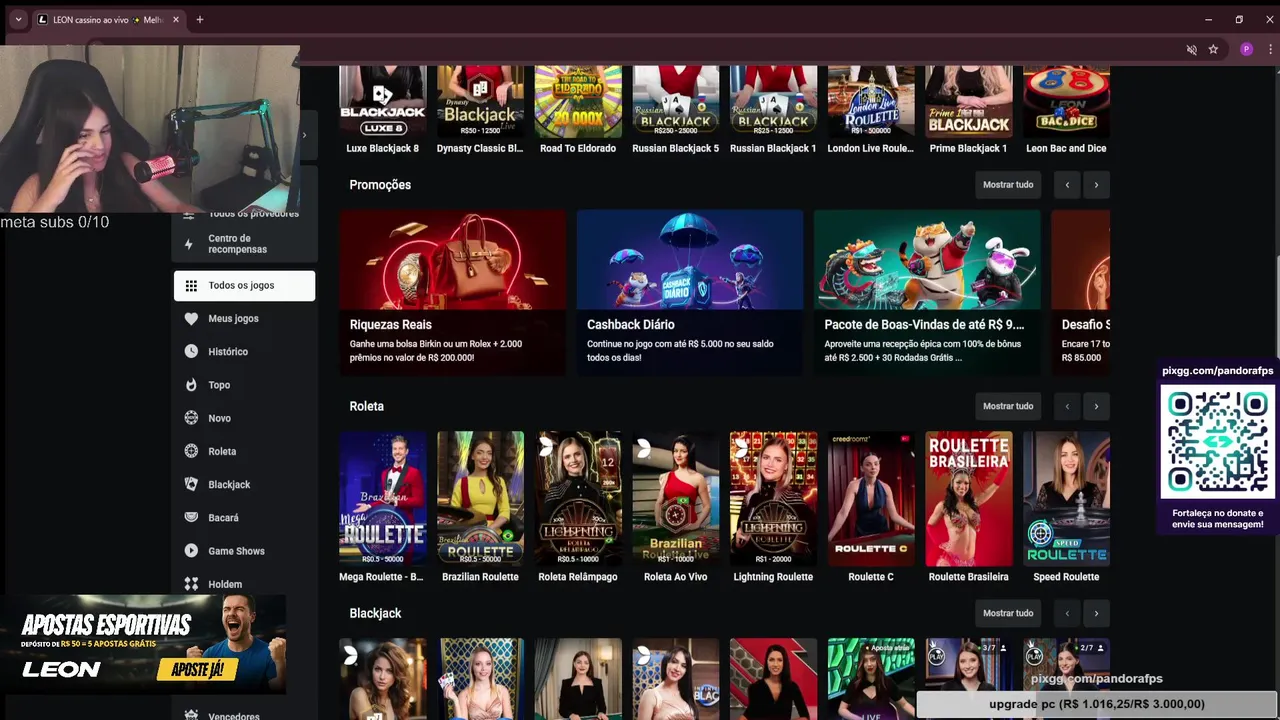Click the card icon beside Blackjack
Image resolution: width=1280 pixels, height=720 pixels.
pyautogui.click(x=191, y=484)
